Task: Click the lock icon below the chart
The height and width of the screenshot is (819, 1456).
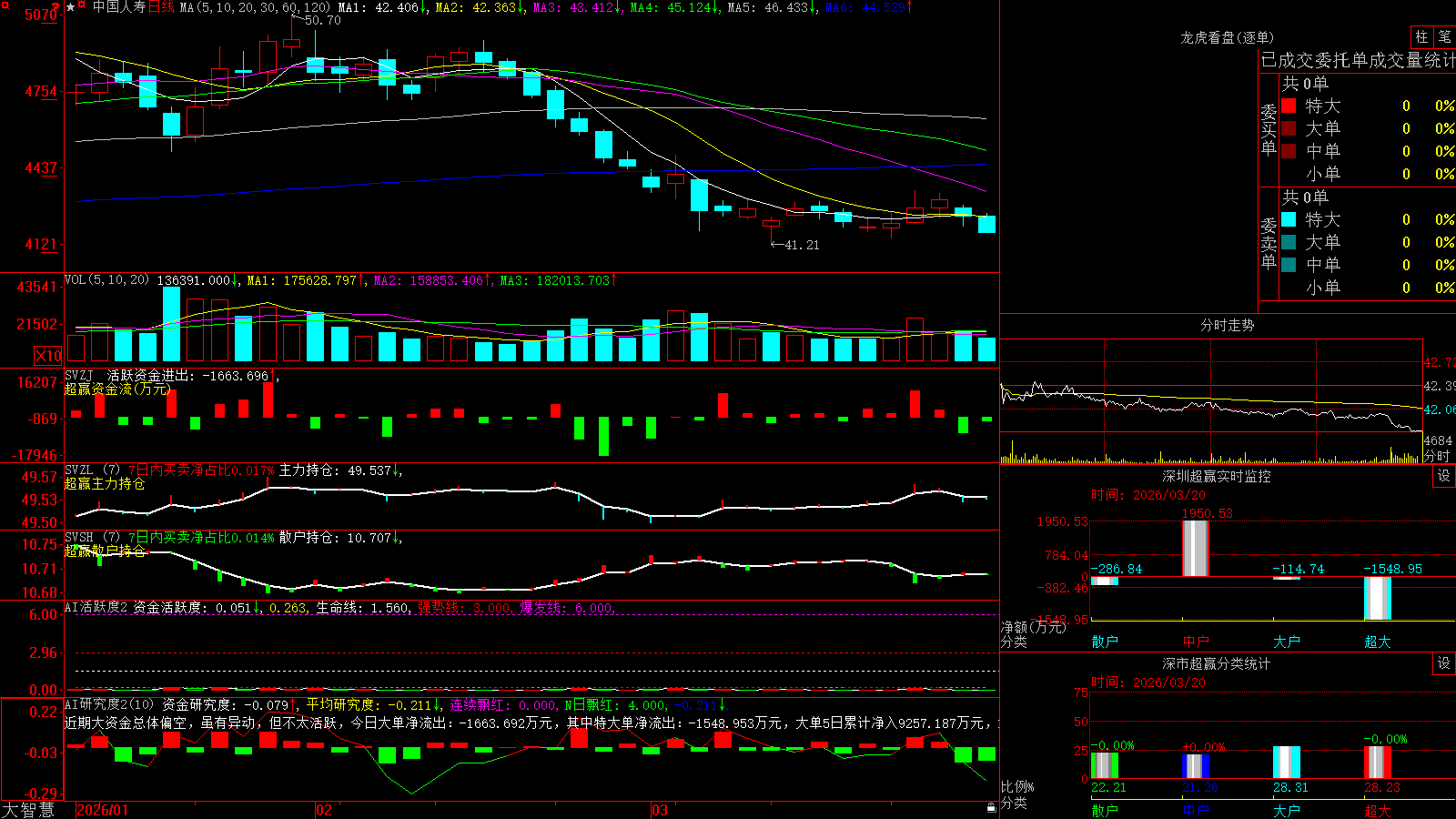Action: click(x=991, y=807)
